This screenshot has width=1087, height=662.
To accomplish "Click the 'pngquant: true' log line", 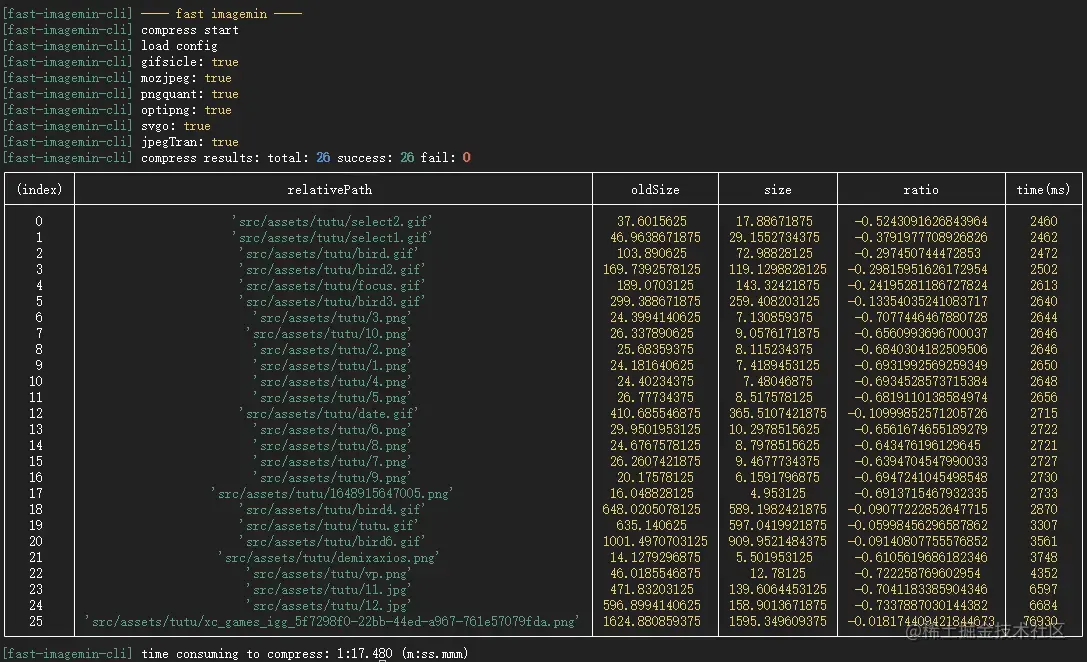I will point(190,94).
